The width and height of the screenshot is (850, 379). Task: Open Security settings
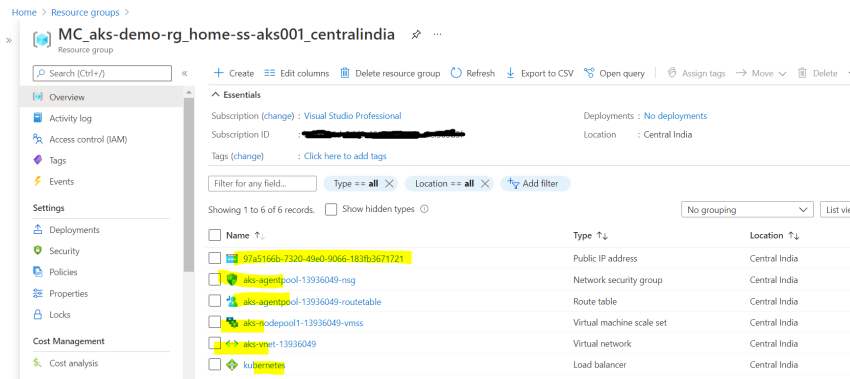(64, 251)
